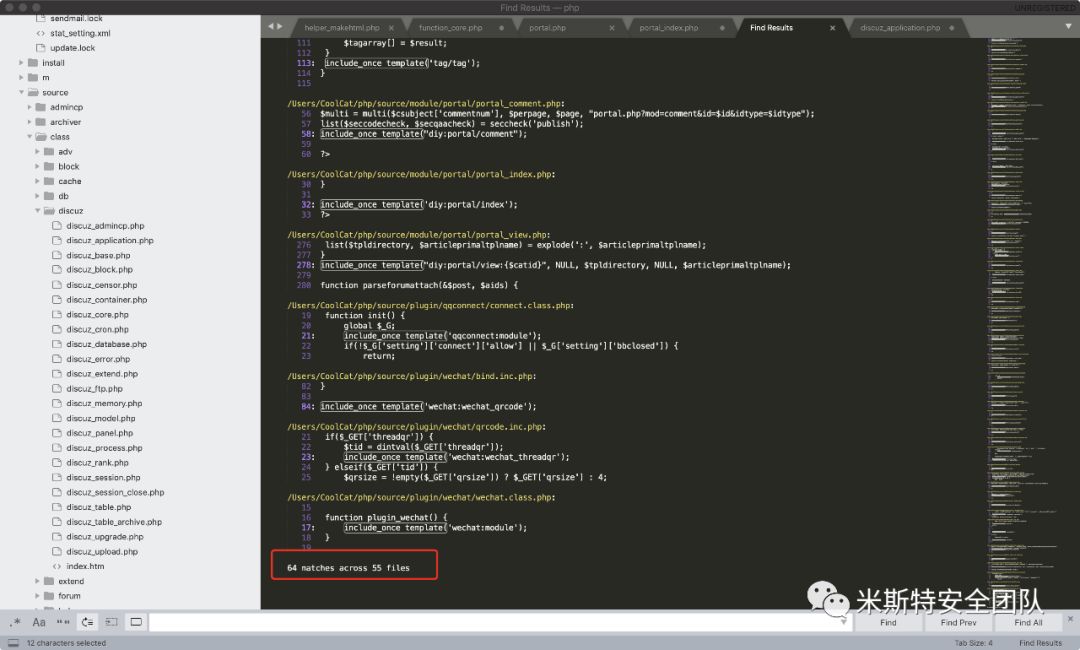
Task: Click the tab navigation forward arrow
Action: (x=280, y=26)
